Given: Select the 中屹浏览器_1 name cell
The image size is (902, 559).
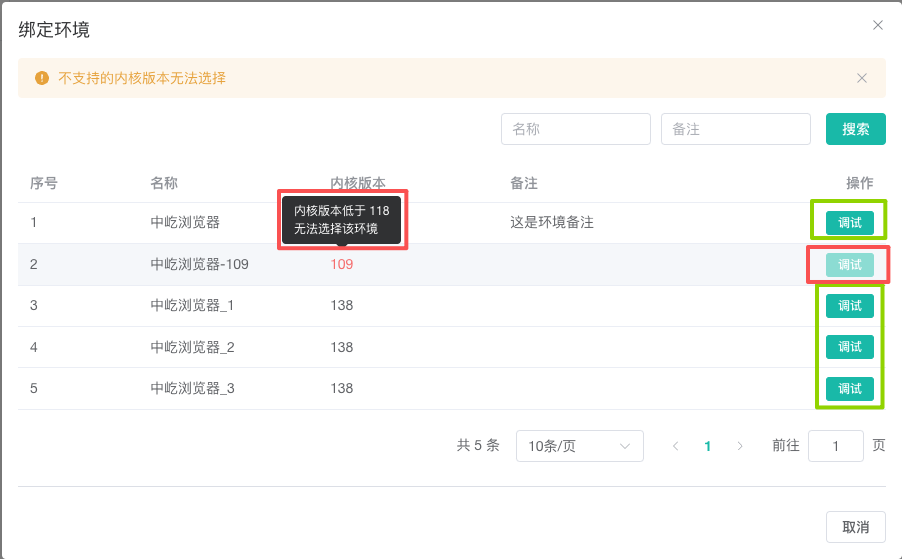Looking at the screenshot, I should coord(192,305).
